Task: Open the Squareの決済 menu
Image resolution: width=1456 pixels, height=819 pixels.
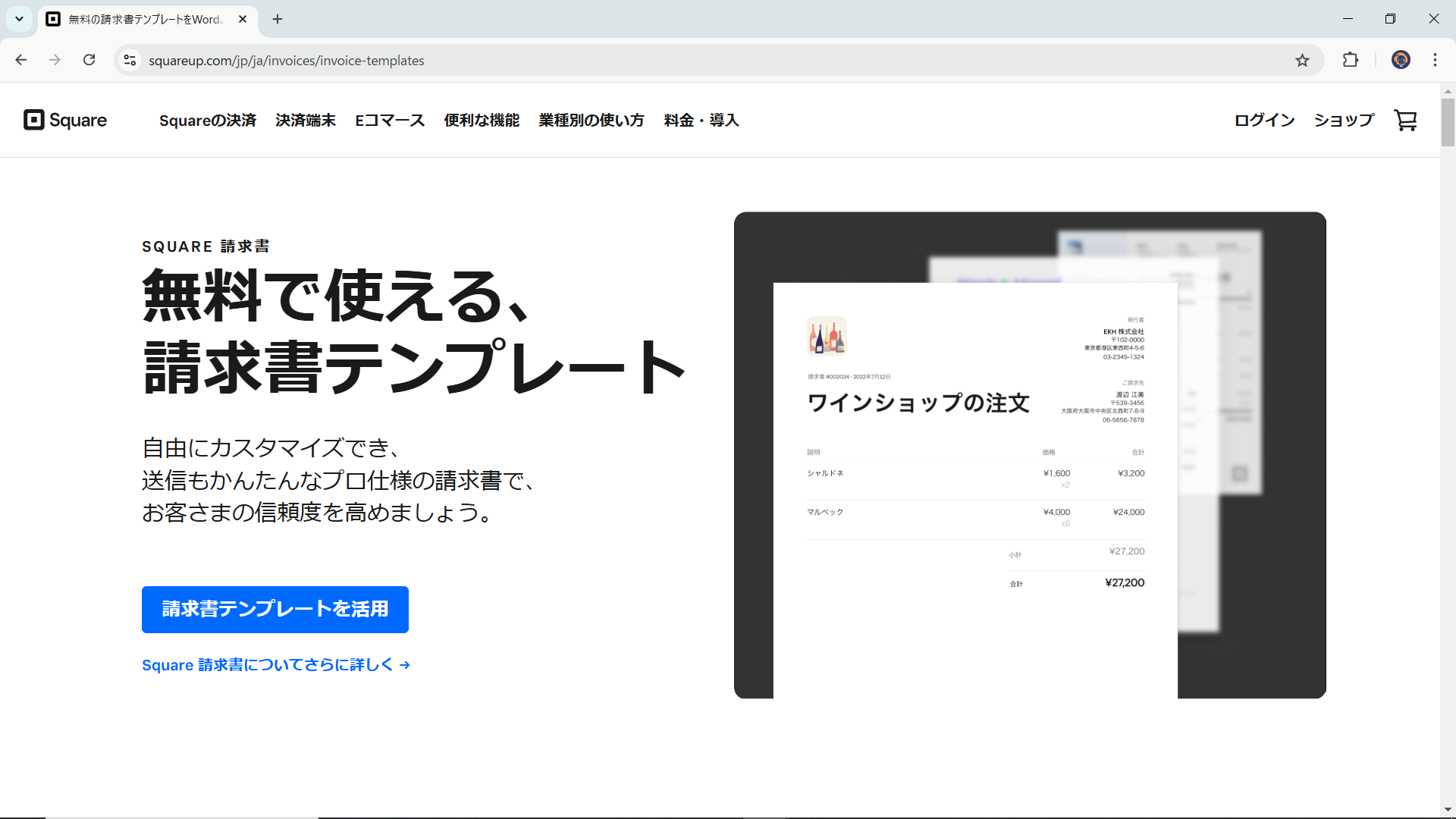Action: coord(208,121)
